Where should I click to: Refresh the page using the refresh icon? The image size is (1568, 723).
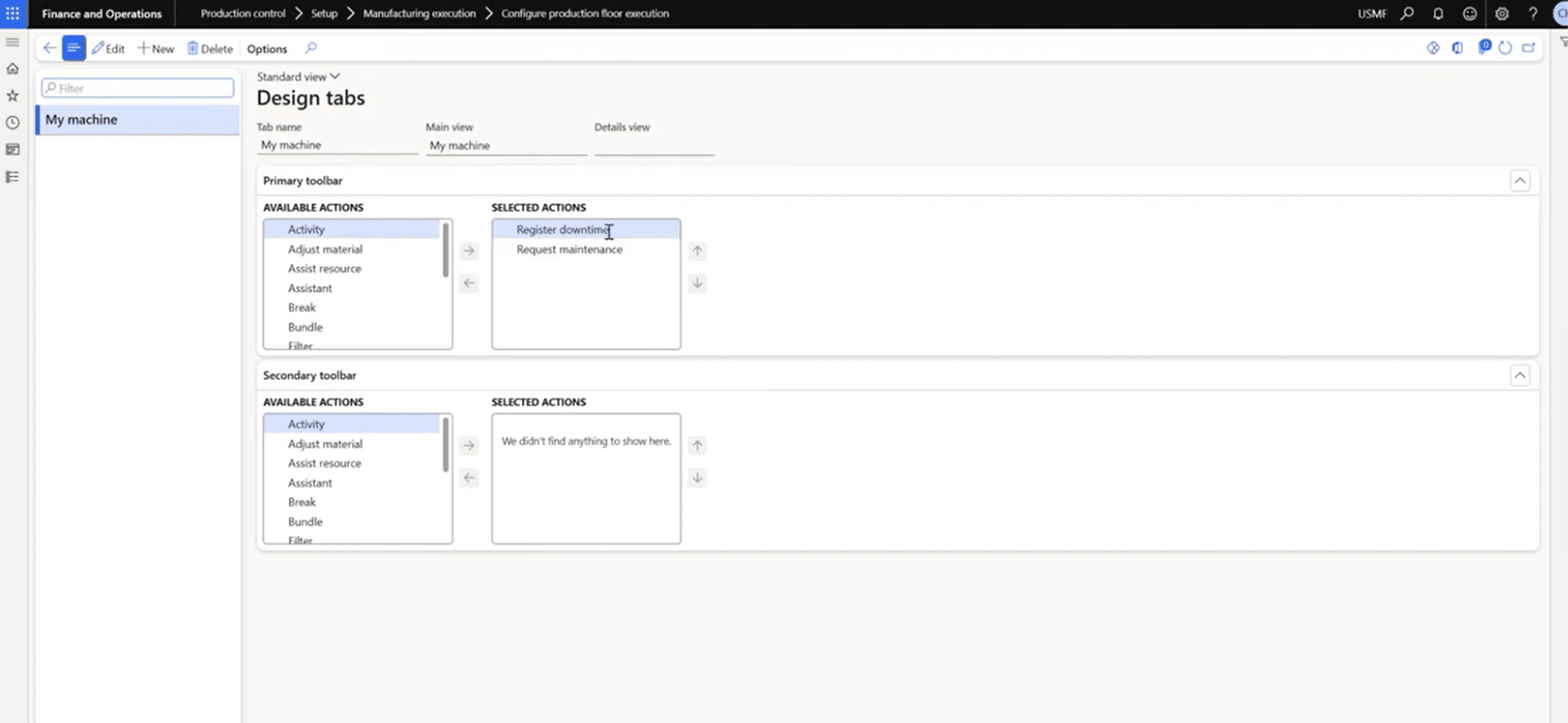pos(1506,48)
